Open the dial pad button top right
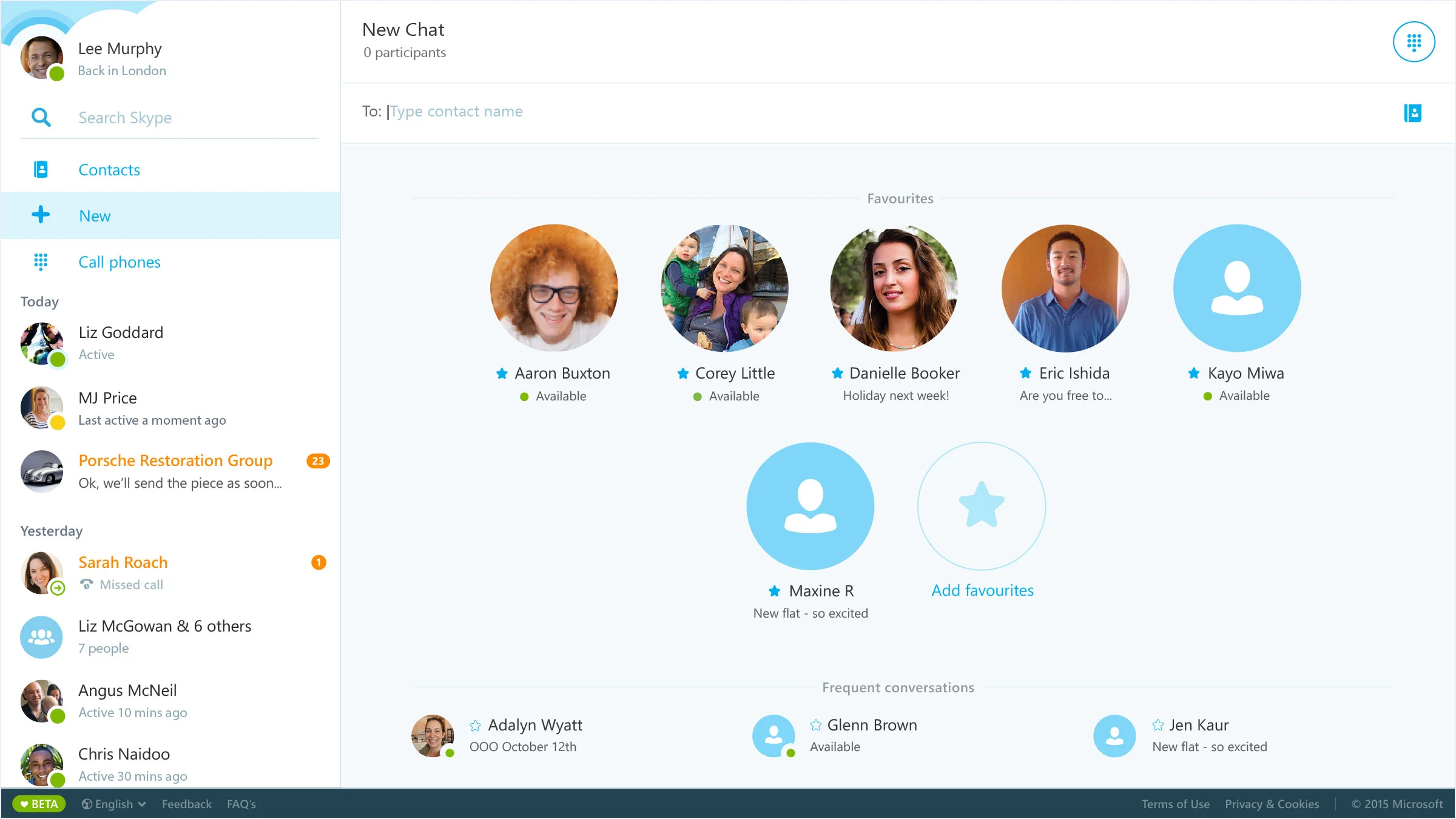 pos(1414,42)
